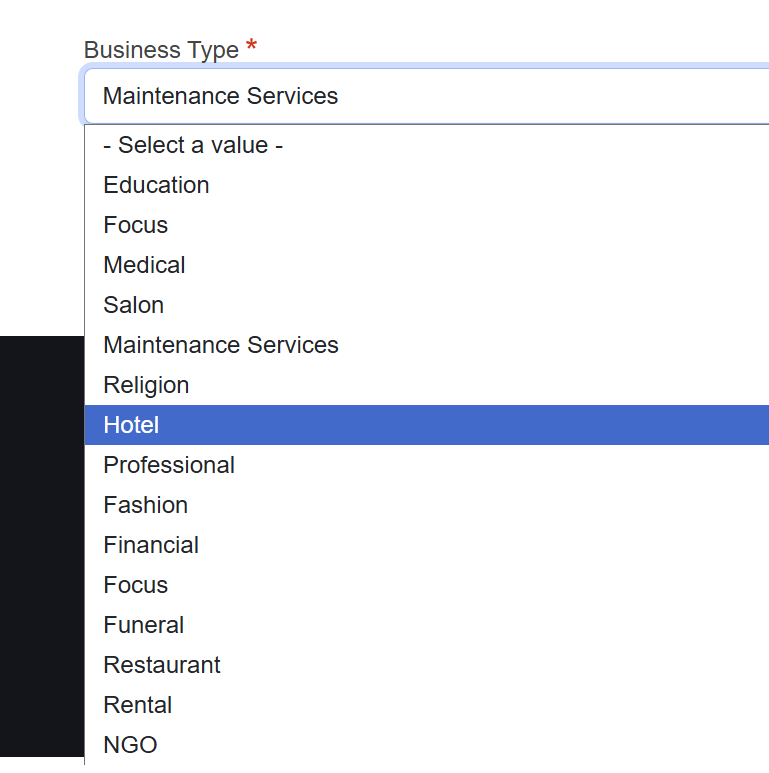Click the red required asterisk
This screenshot has width=769, height=773.
251,47
